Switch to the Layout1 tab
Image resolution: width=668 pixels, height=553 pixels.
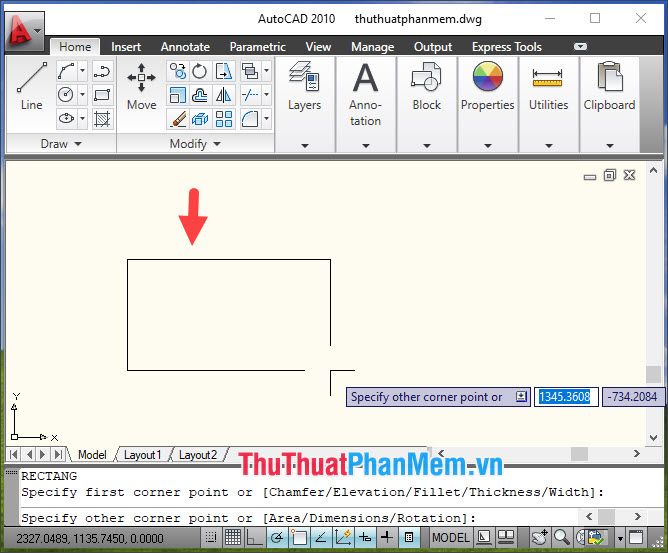click(x=142, y=455)
